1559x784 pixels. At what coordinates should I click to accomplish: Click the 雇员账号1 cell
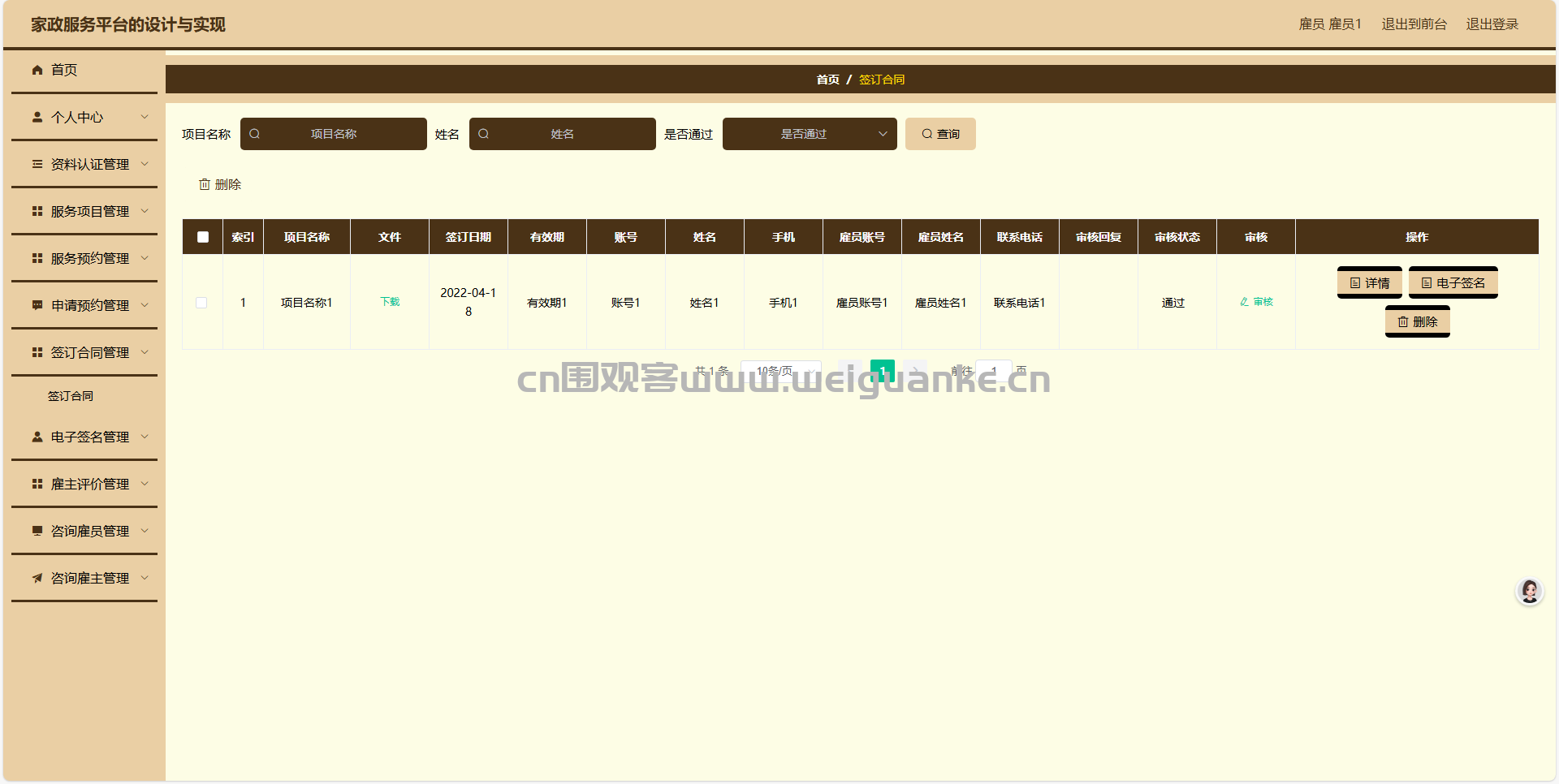pyautogui.click(x=862, y=303)
